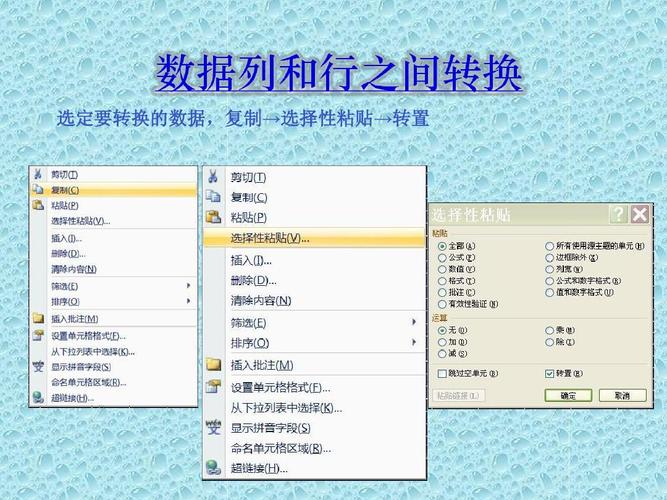The height and width of the screenshot is (500, 667).
Task: Choose 插入(I)... in large middle menu
Action: (251, 260)
